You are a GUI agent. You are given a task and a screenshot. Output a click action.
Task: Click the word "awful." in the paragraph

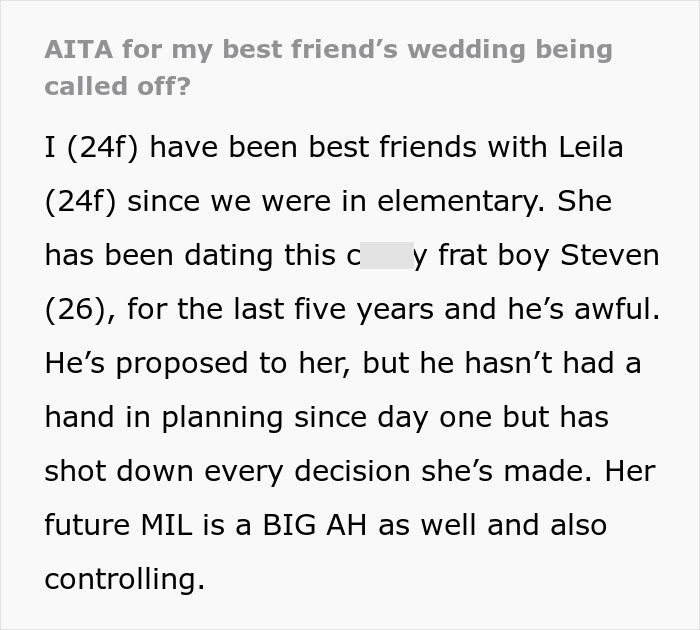pos(617,309)
